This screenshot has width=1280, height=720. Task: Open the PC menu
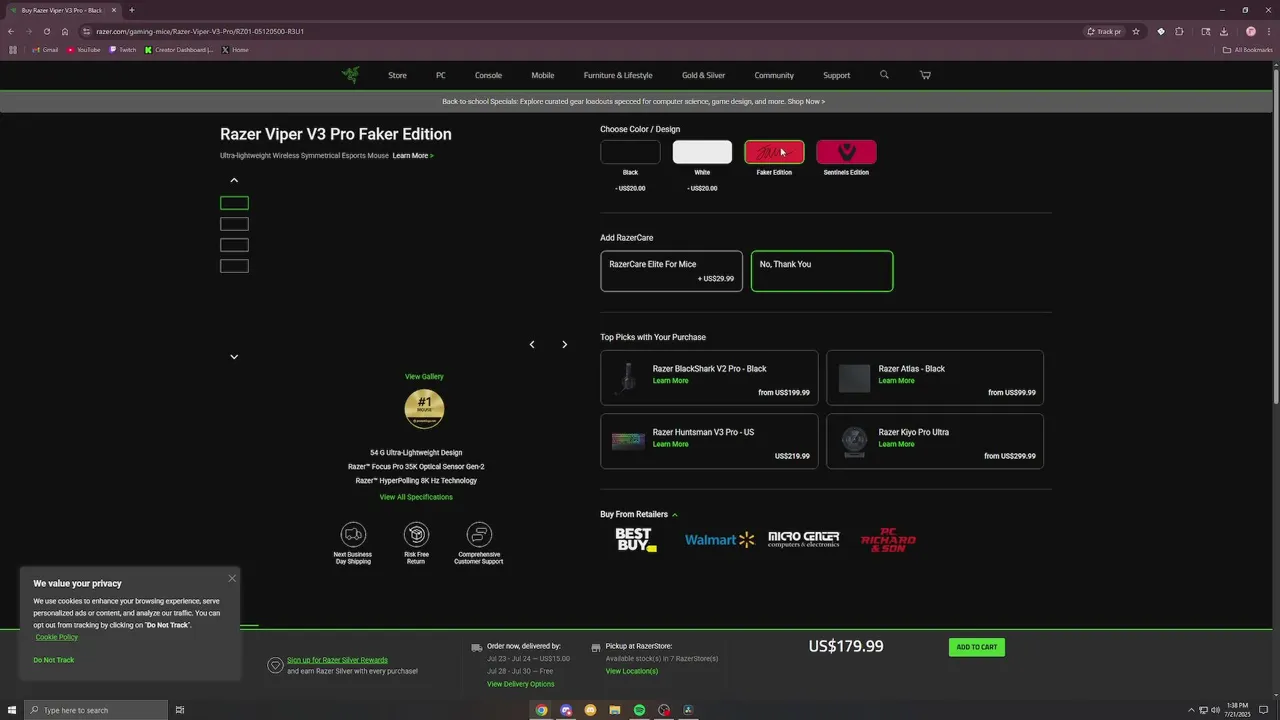440,75
